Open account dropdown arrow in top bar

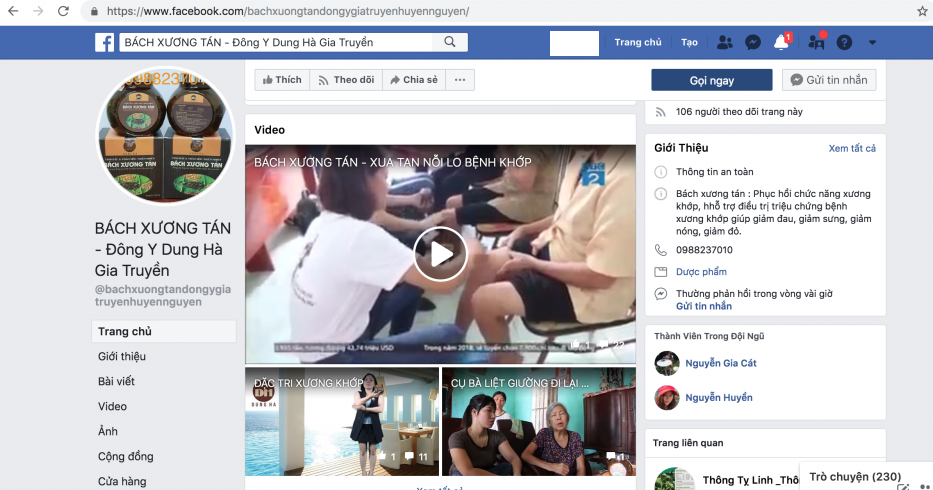click(872, 42)
